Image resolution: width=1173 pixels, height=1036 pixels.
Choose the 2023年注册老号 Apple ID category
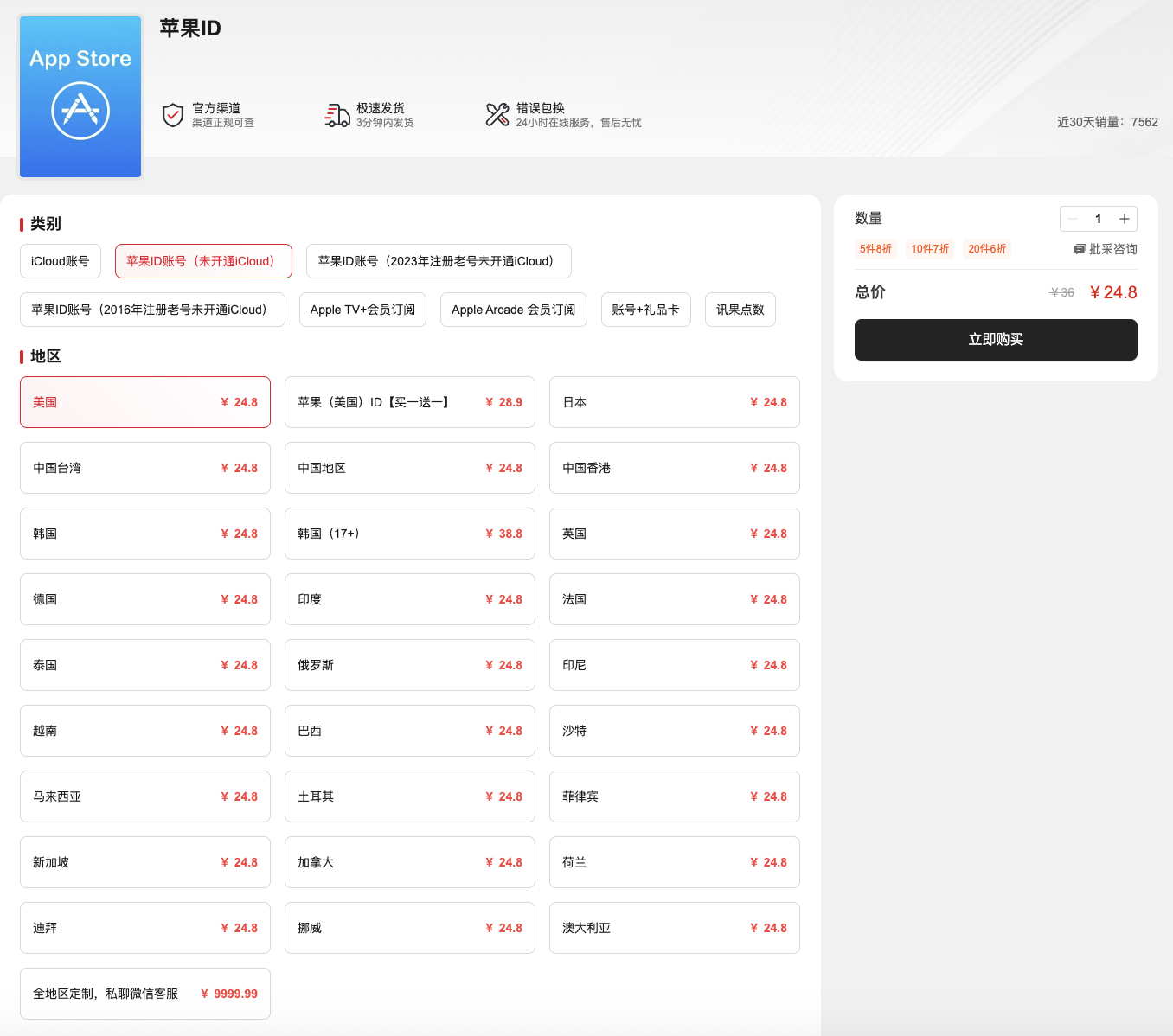[439, 261]
